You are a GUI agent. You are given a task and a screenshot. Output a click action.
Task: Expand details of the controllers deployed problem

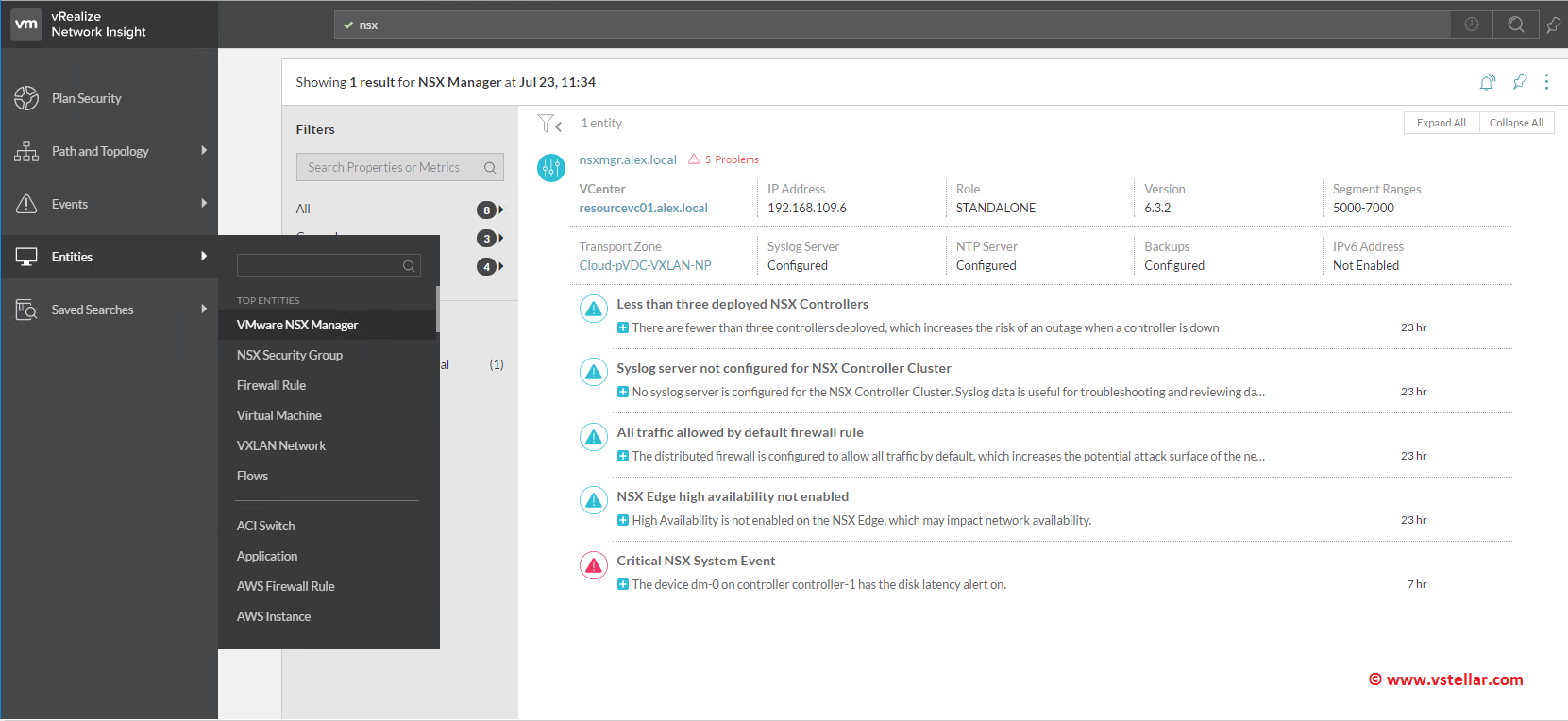tap(623, 328)
